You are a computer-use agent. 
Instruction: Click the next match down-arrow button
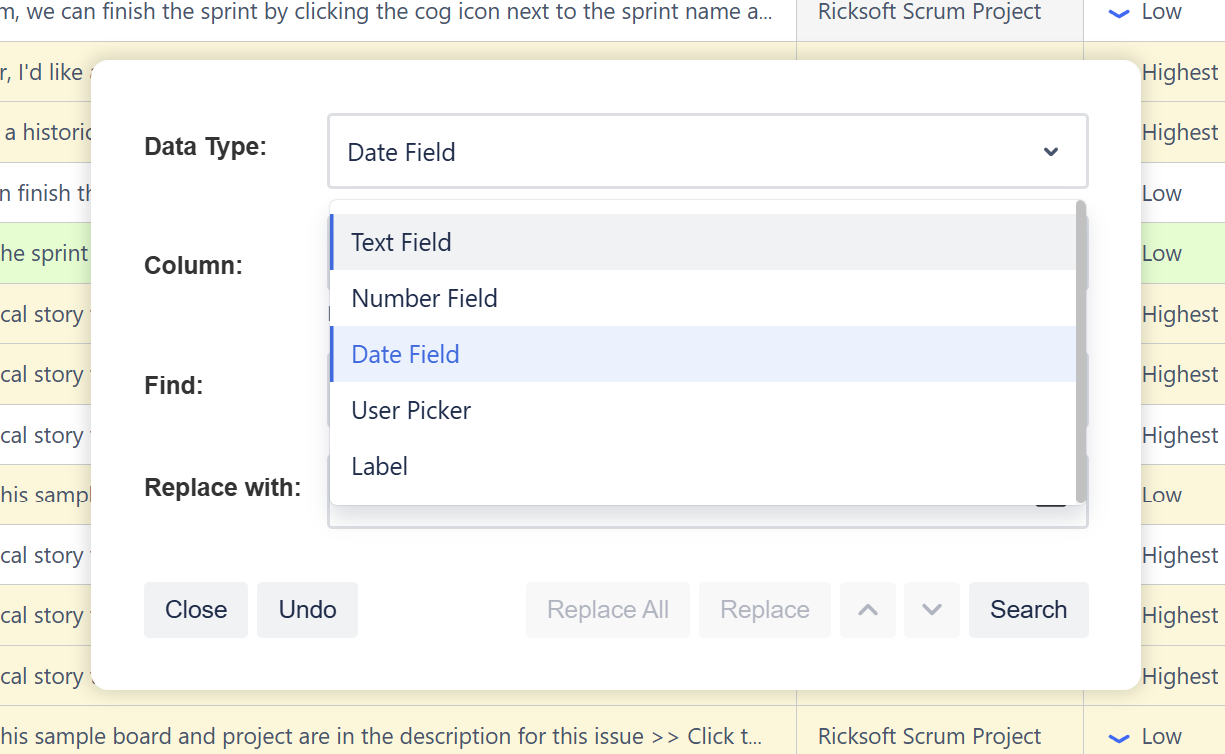tap(932, 610)
